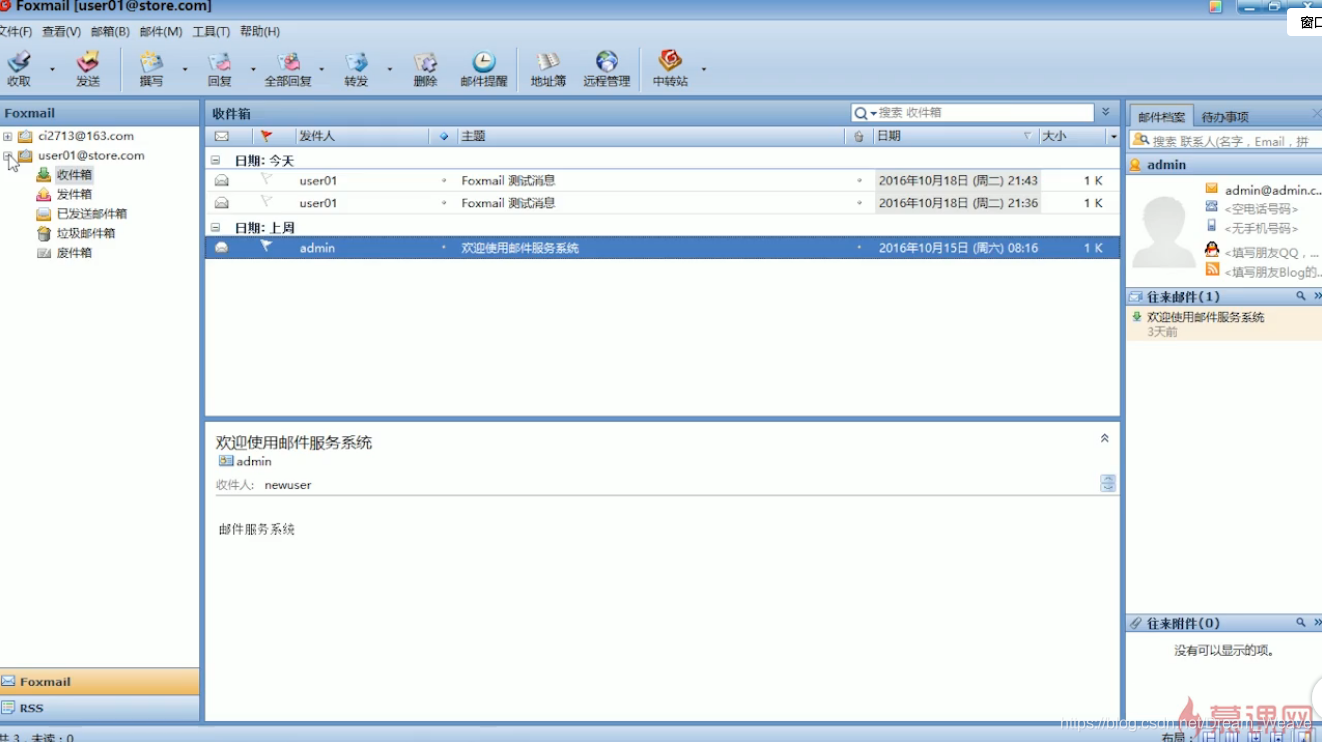This screenshot has height=742, width=1322.
Task: Expand the ci2713@163.com account tree
Action: (8, 136)
